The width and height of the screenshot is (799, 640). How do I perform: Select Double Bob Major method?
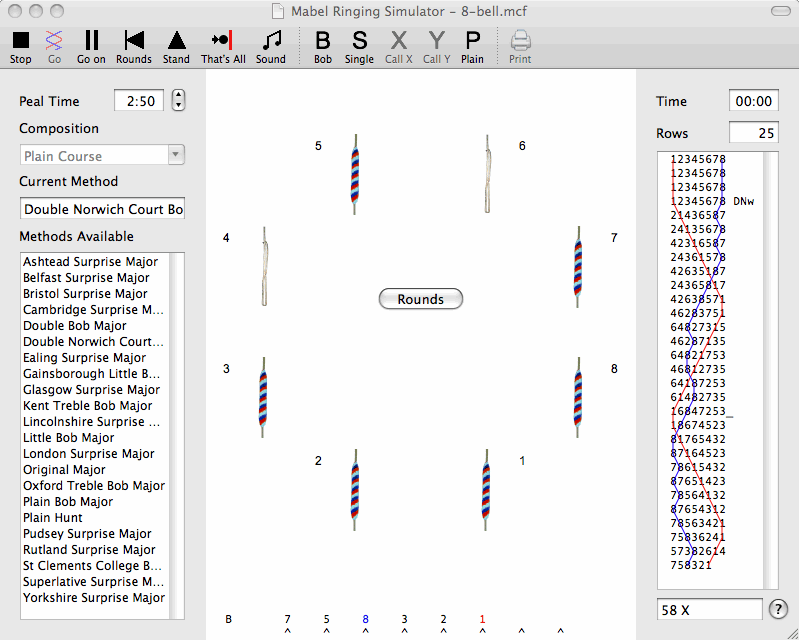74,326
